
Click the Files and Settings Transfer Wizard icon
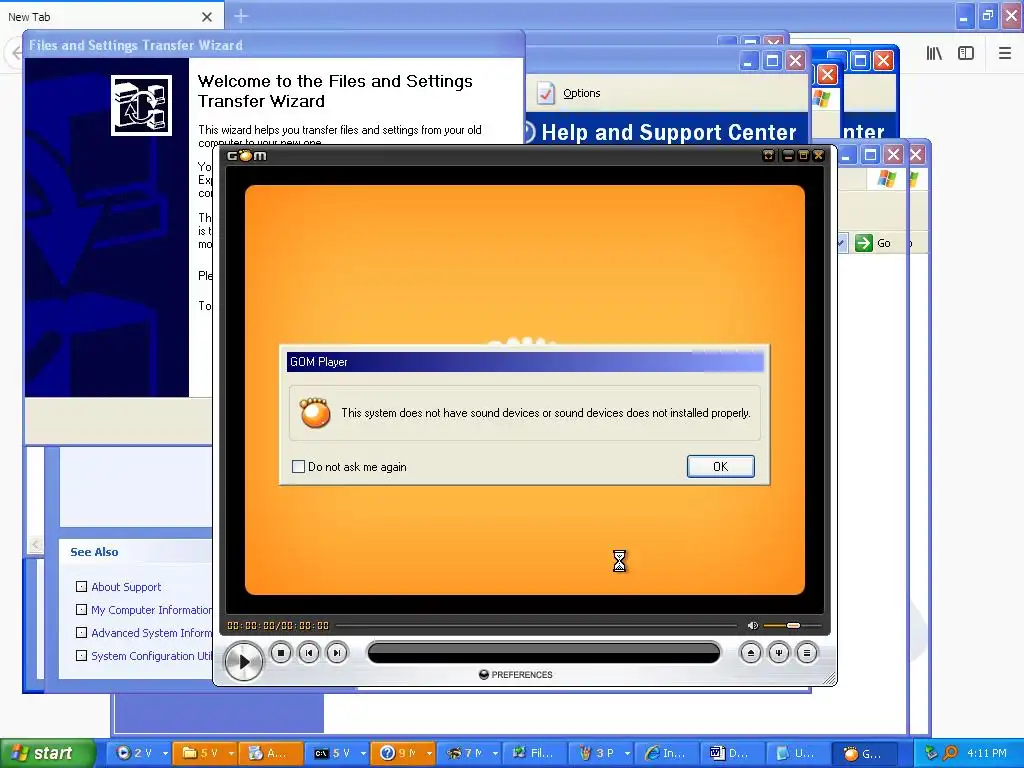[x=141, y=105]
